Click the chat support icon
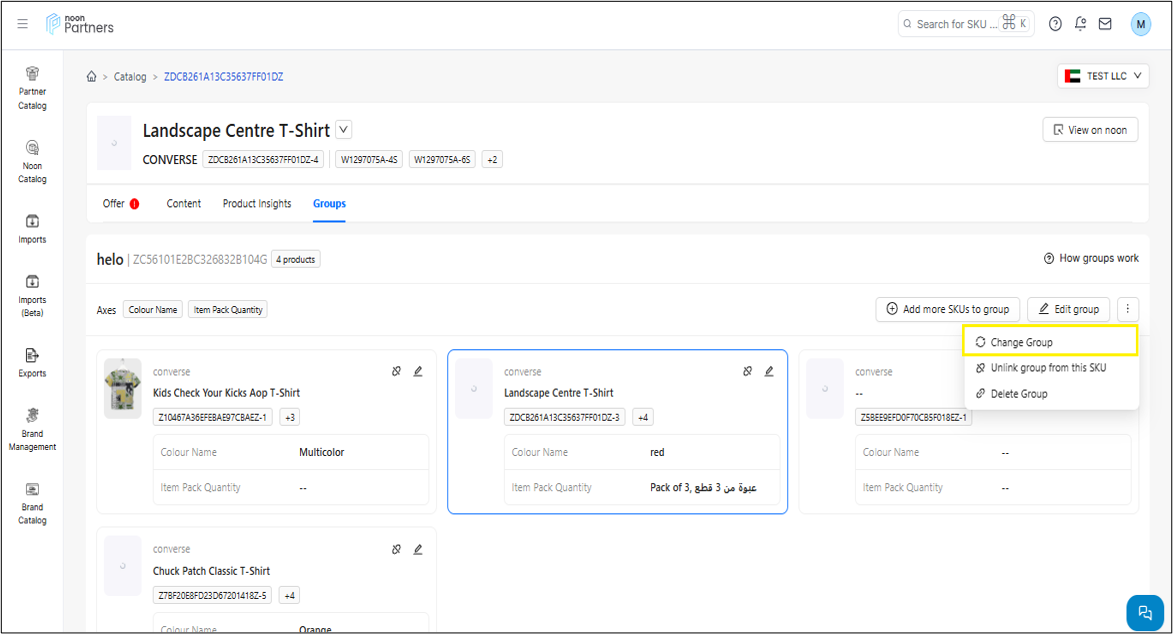The image size is (1173, 635). tap(1145, 613)
